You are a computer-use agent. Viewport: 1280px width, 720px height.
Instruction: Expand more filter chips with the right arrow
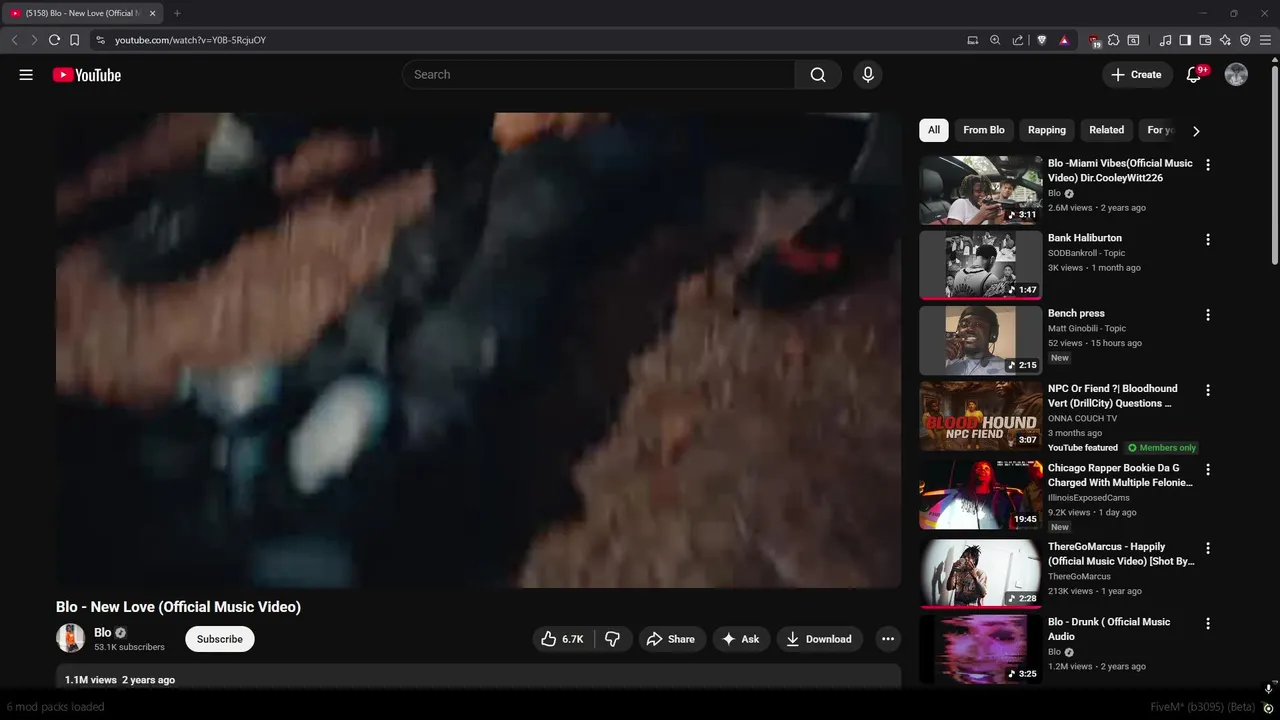point(1196,131)
